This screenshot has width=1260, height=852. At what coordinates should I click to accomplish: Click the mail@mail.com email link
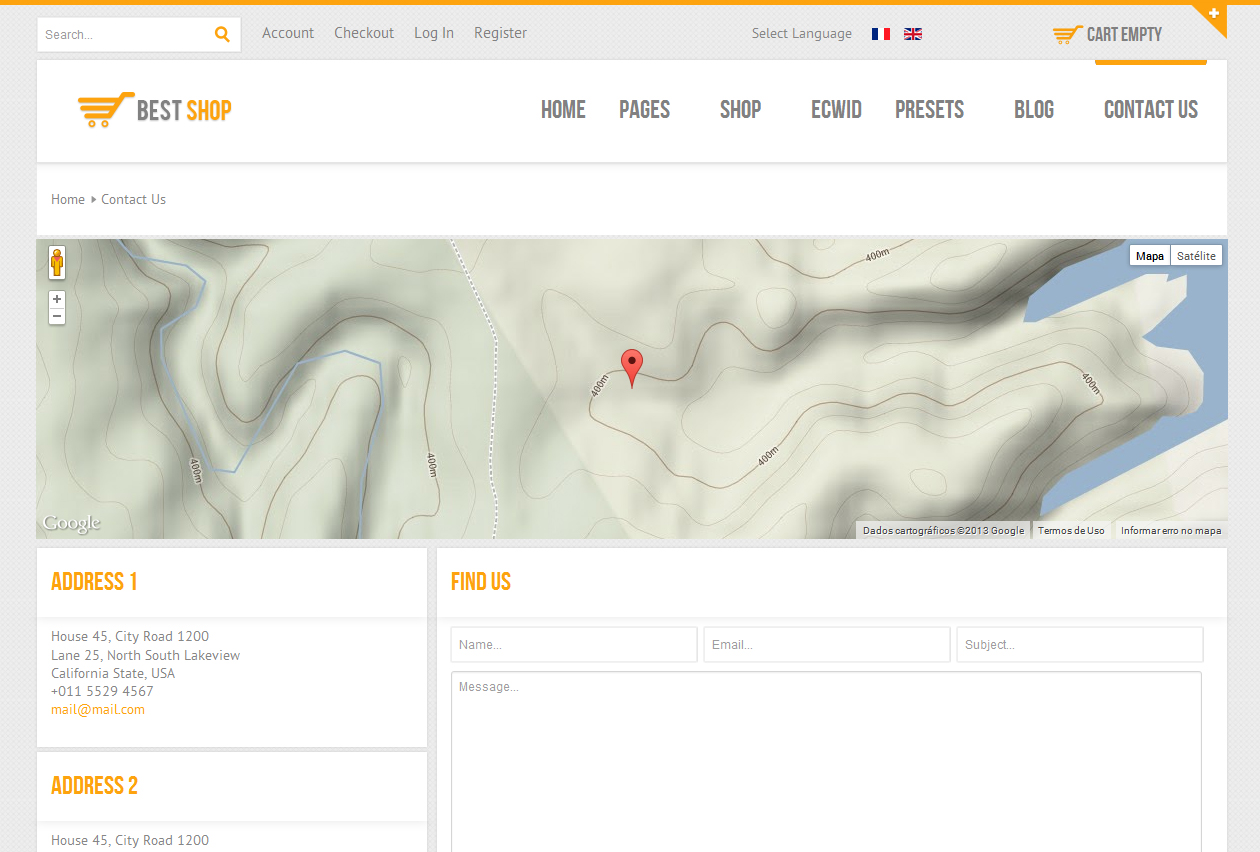click(98, 710)
